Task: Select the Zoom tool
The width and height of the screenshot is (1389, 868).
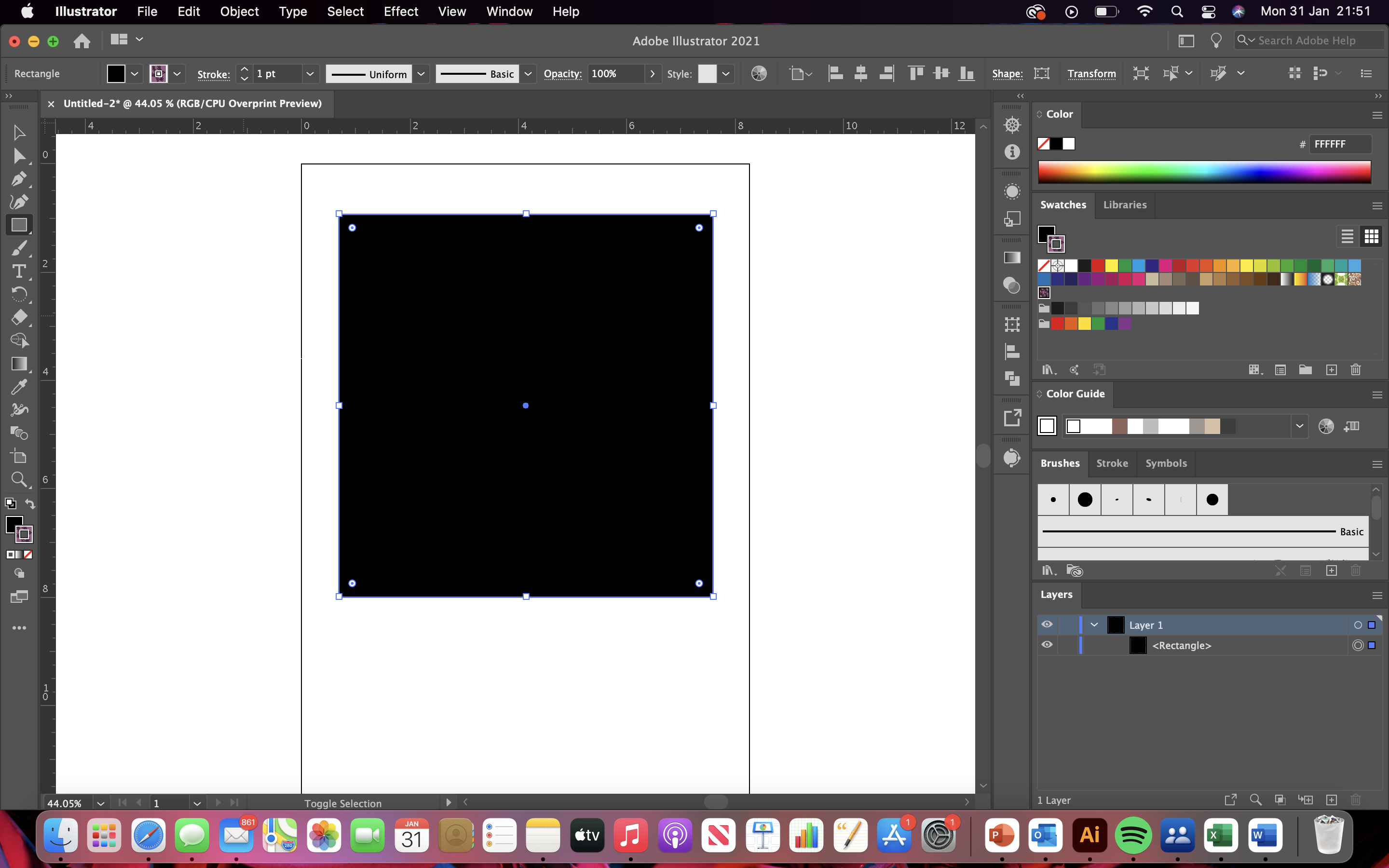Action: pos(19,480)
